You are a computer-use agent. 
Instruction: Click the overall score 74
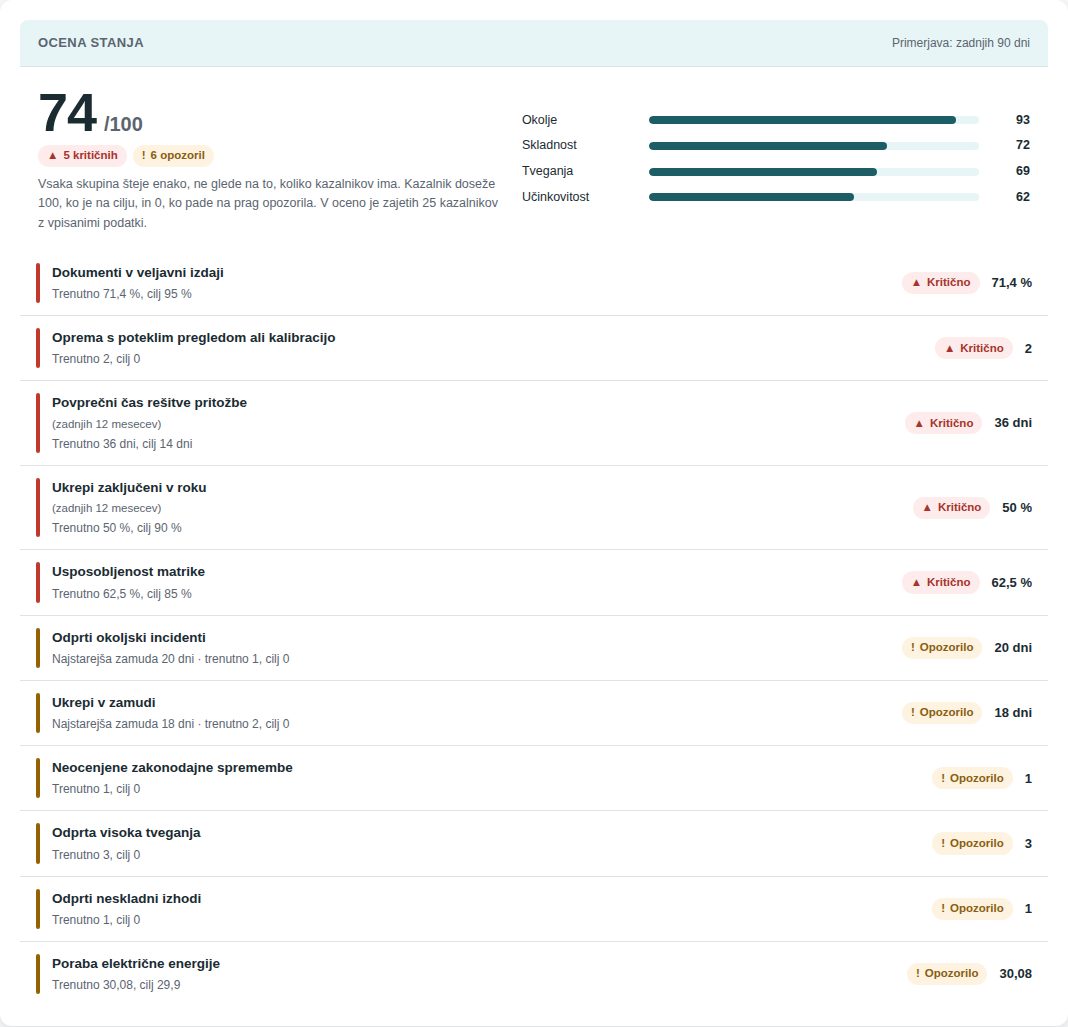pos(67,113)
